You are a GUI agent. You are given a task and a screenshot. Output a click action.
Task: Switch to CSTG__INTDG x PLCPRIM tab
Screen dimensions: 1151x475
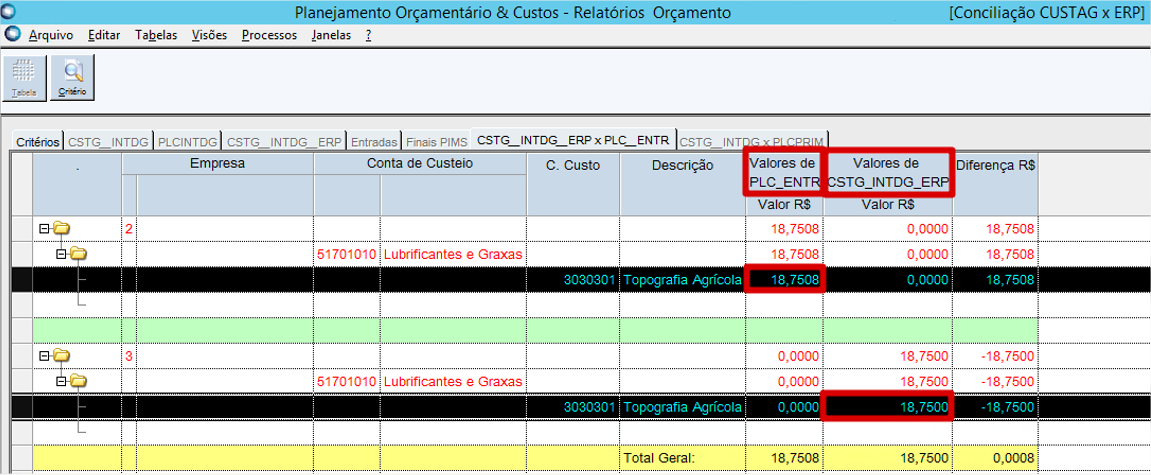(x=752, y=140)
